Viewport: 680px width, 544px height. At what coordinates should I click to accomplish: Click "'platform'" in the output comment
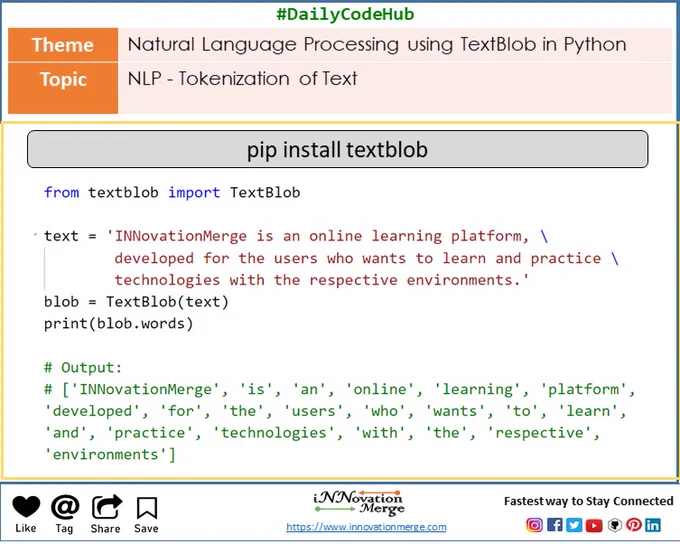coord(583,389)
